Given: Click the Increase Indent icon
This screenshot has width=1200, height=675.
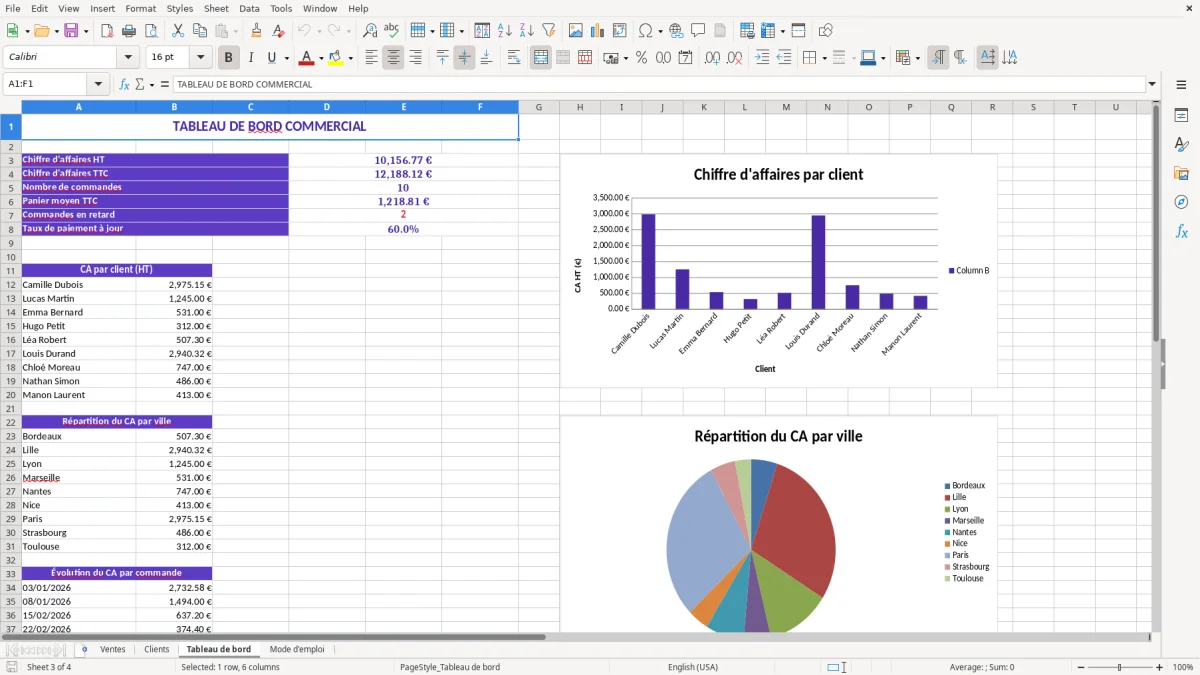Looking at the screenshot, I should tap(762, 58).
